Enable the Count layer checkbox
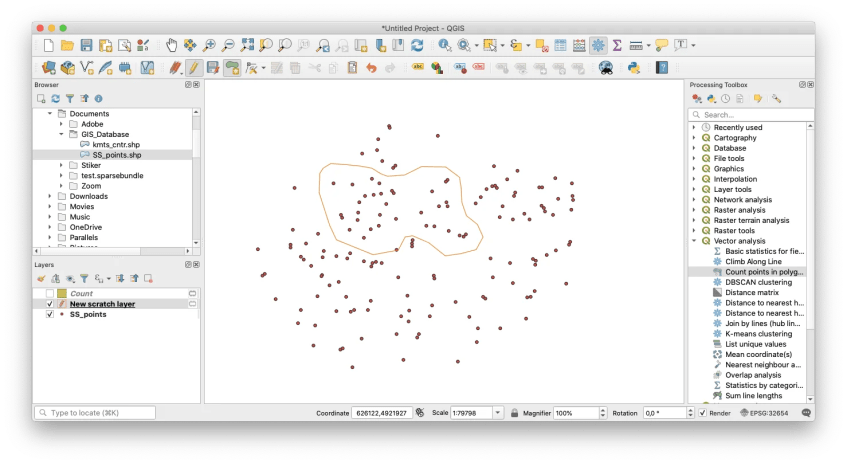This screenshot has width=847, height=463. (x=50, y=293)
